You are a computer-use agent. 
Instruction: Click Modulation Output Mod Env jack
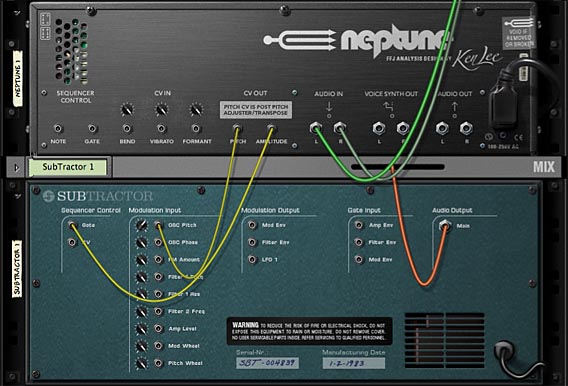(x=252, y=225)
